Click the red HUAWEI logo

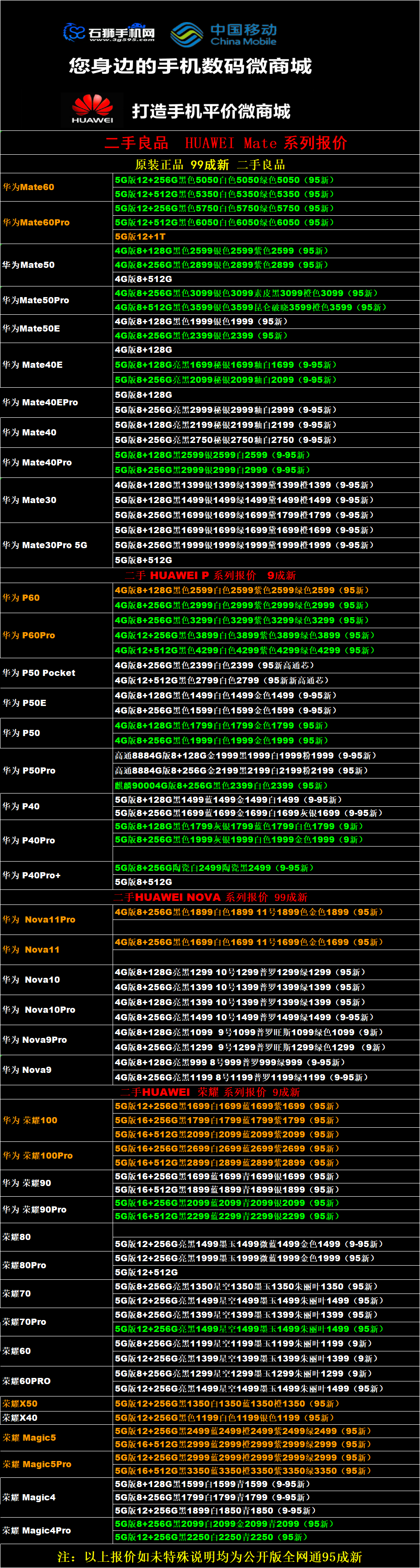[92, 110]
